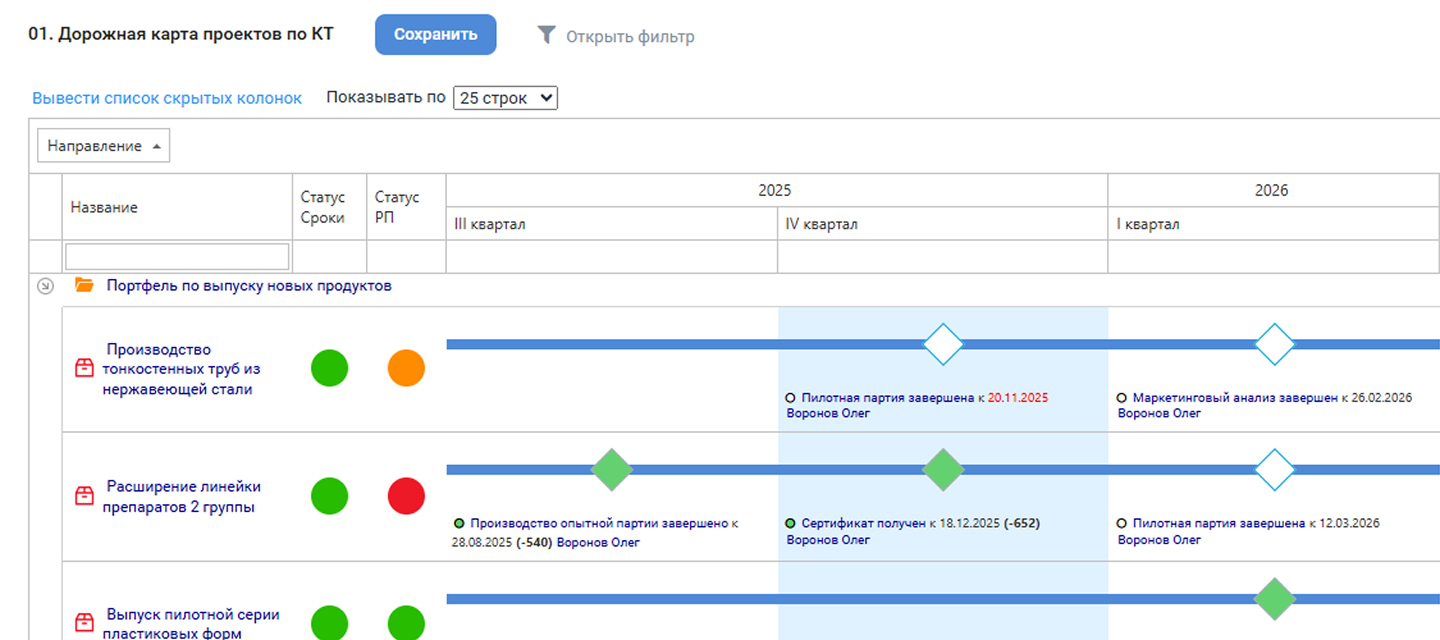1440x640 pixels.
Task: Click the red Статус РП indicator
Action: click(x=406, y=496)
